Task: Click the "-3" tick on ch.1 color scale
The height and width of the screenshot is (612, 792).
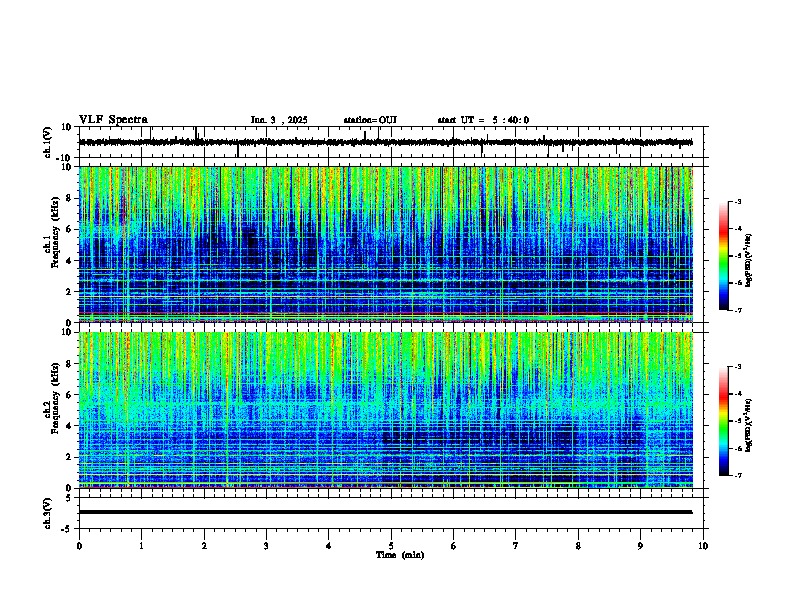Action: click(737, 201)
